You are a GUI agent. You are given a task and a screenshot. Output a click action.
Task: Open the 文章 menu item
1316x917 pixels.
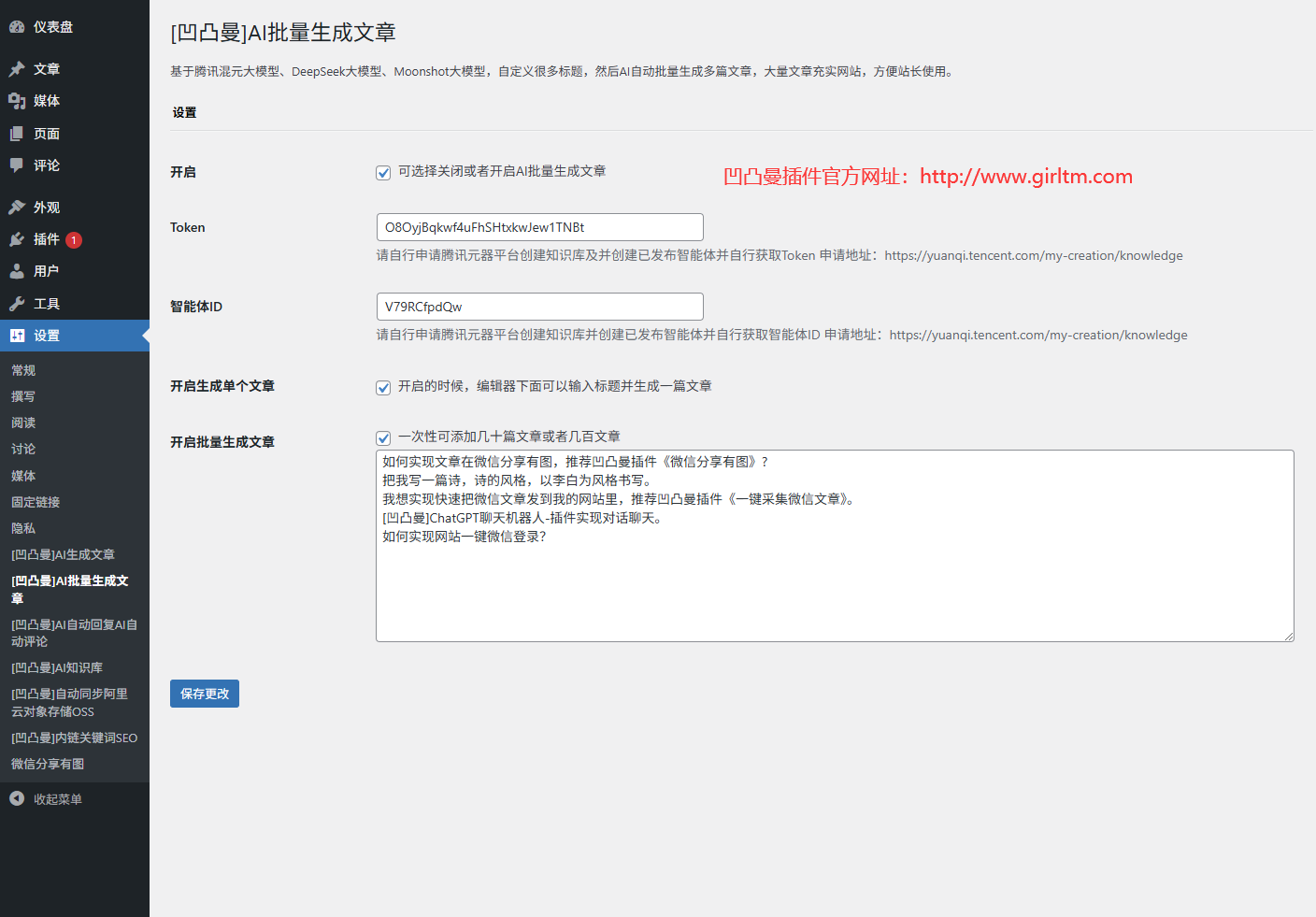click(x=75, y=69)
